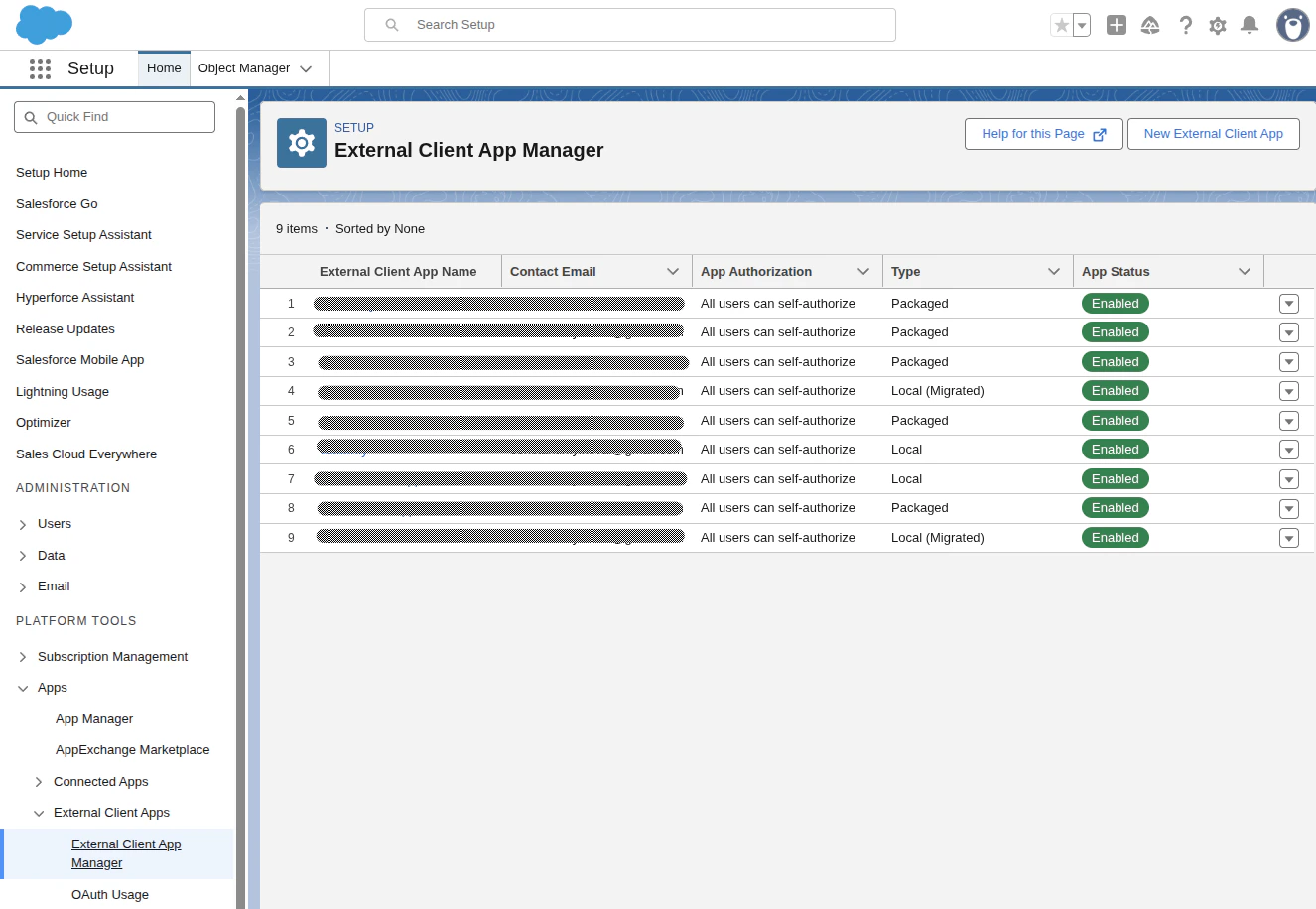The width and height of the screenshot is (1316, 909).
Task: Open row 6 actions dropdown
Action: point(1289,450)
